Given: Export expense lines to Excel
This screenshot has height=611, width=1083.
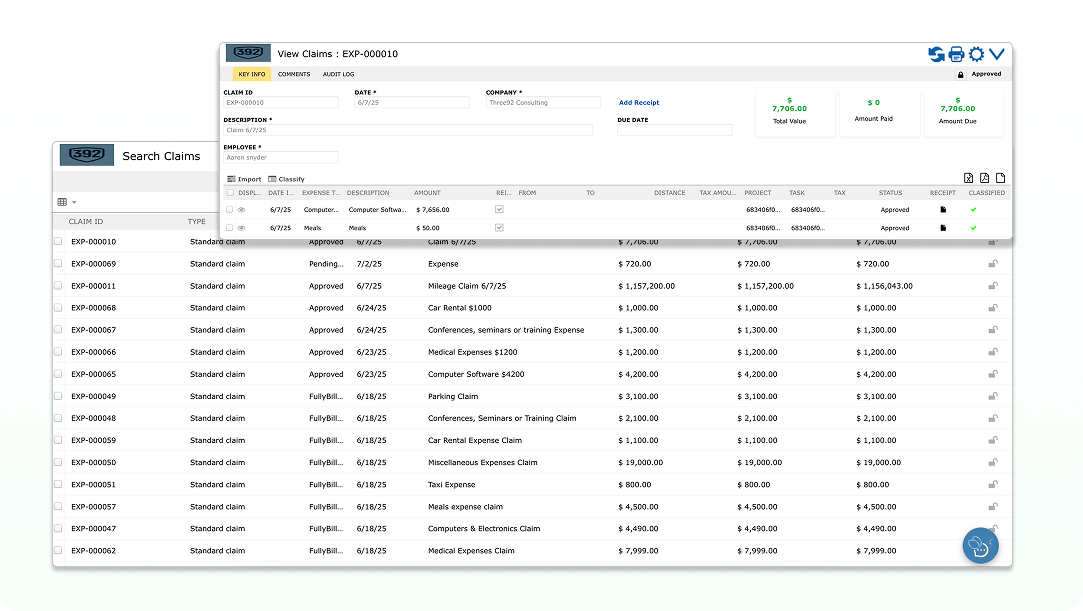Looking at the screenshot, I should point(968,178).
